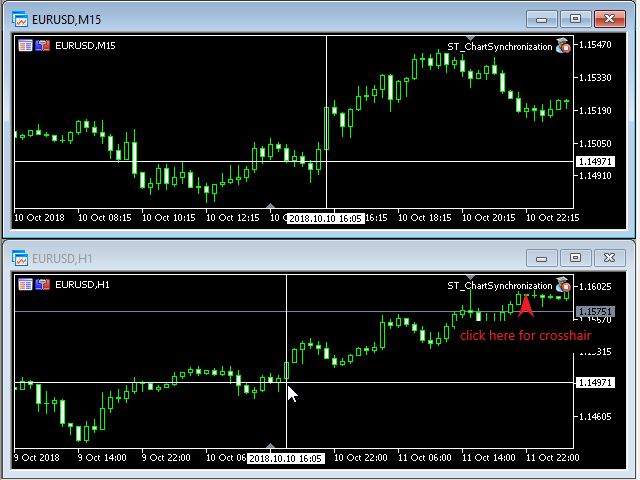Image resolution: width=640 pixels, height=480 pixels.
Task: Click bottom timeline triangle marker in H1 chart
Action: 270,446
